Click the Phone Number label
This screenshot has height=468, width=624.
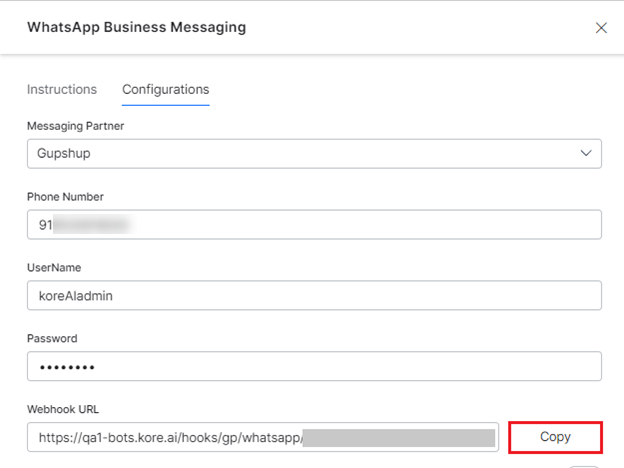point(65,197)
